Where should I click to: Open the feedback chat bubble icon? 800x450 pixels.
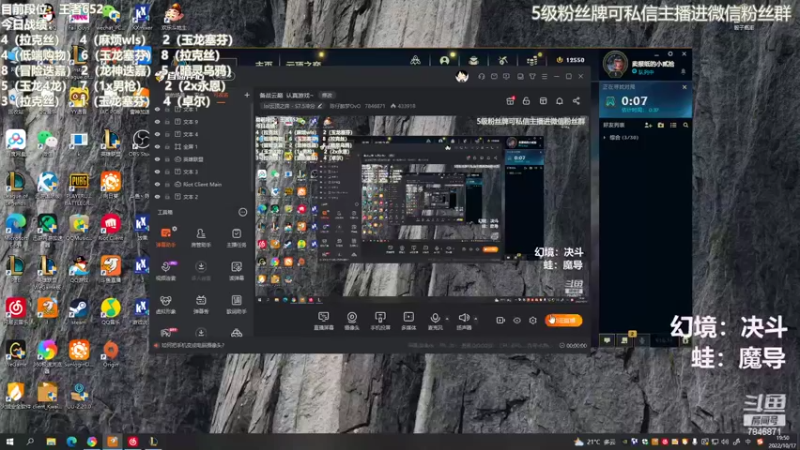[x=506, y=76]
